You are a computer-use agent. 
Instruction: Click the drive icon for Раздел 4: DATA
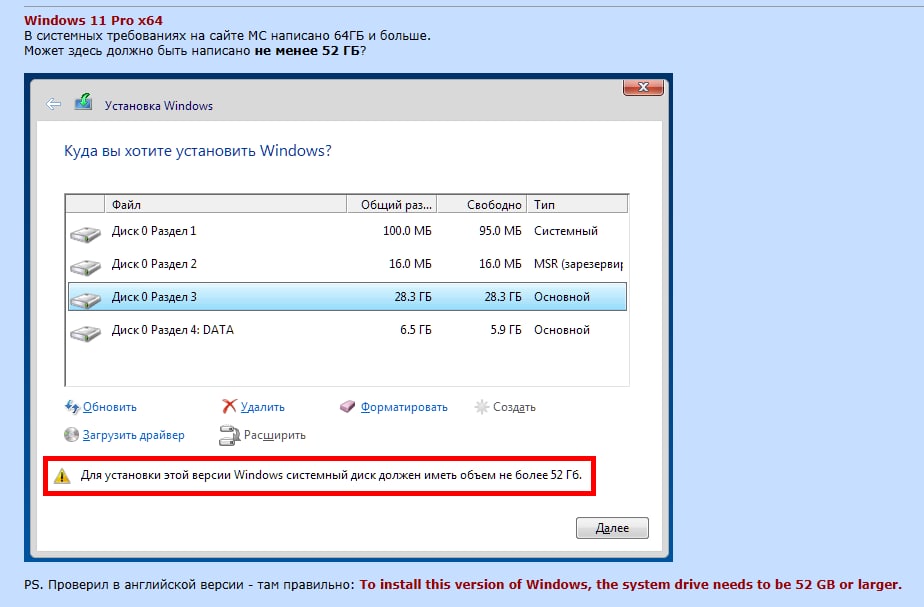(x=85, y=333)
